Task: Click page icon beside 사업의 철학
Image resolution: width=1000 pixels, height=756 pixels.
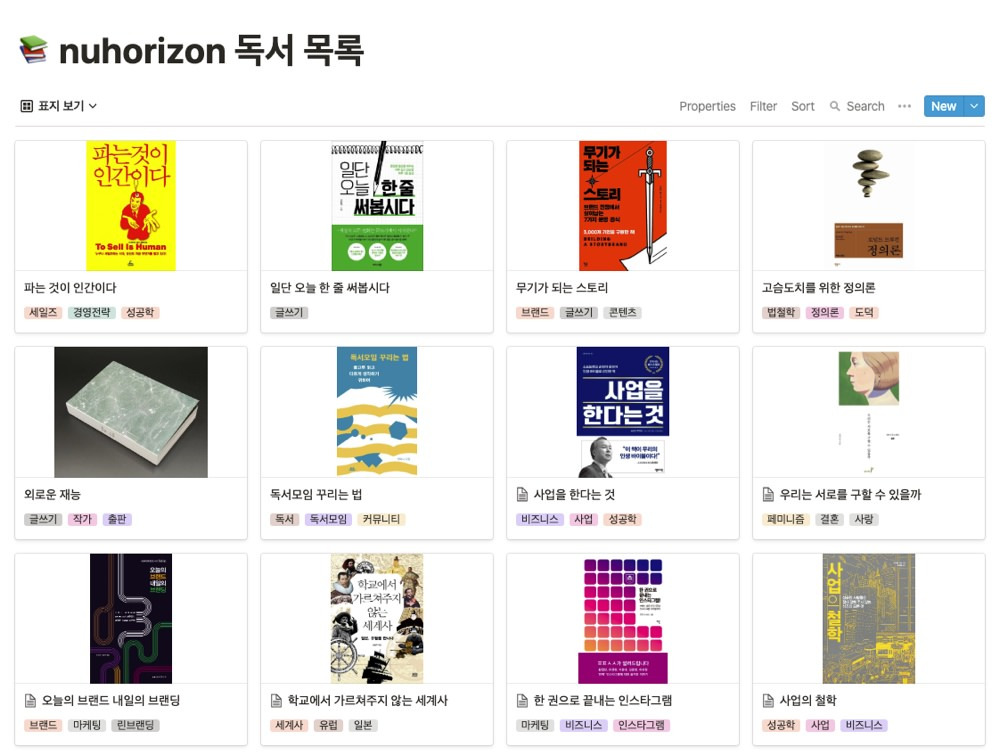Action: tap(768, 700)
